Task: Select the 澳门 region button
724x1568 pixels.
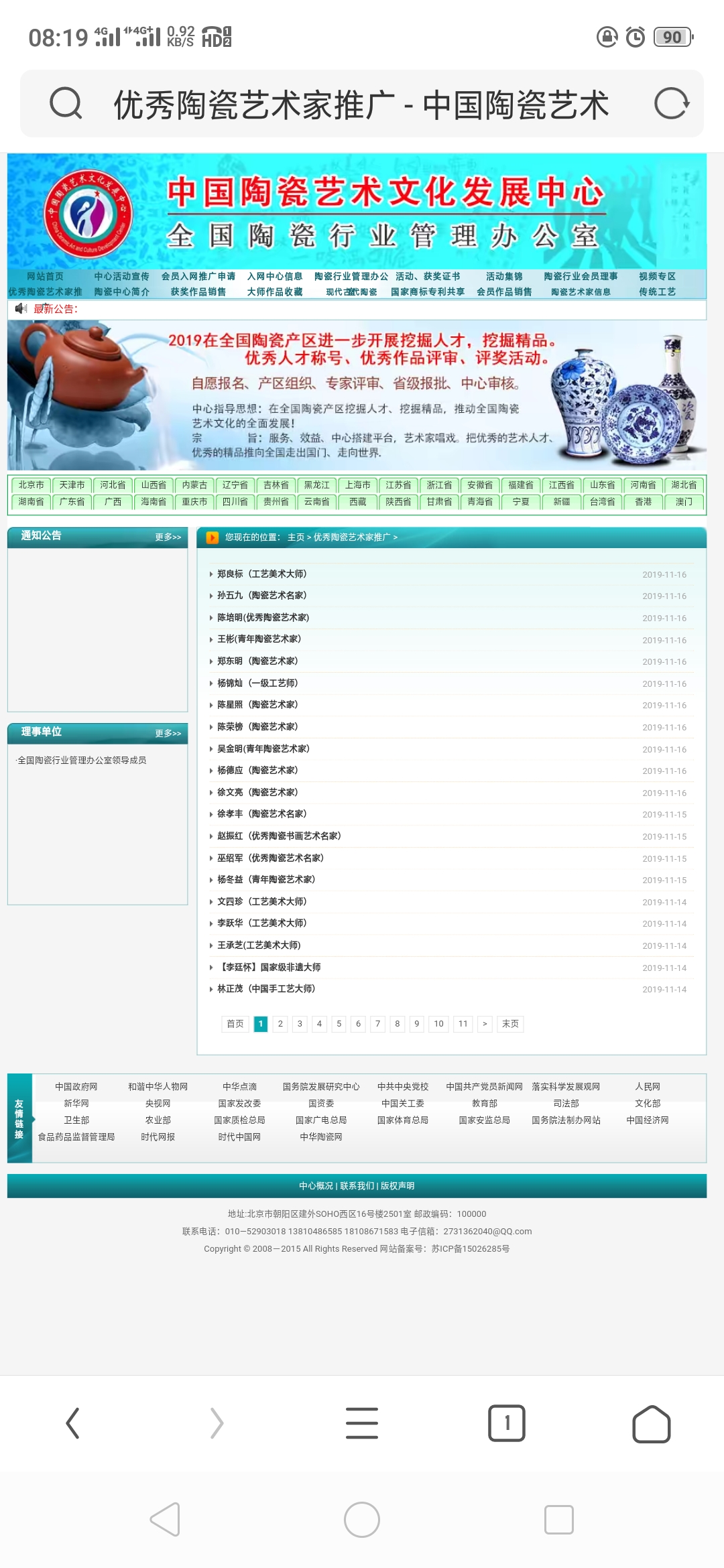Action: click(x=684, y=502)
